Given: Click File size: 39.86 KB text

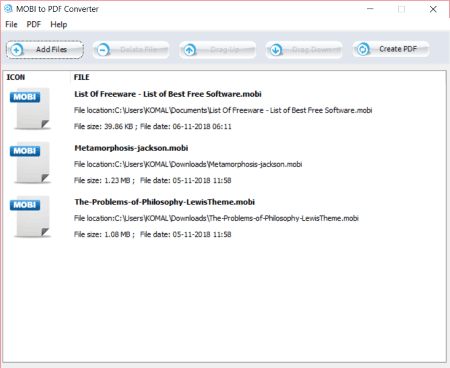Looking at the screenshot, I should click(104, 126).
